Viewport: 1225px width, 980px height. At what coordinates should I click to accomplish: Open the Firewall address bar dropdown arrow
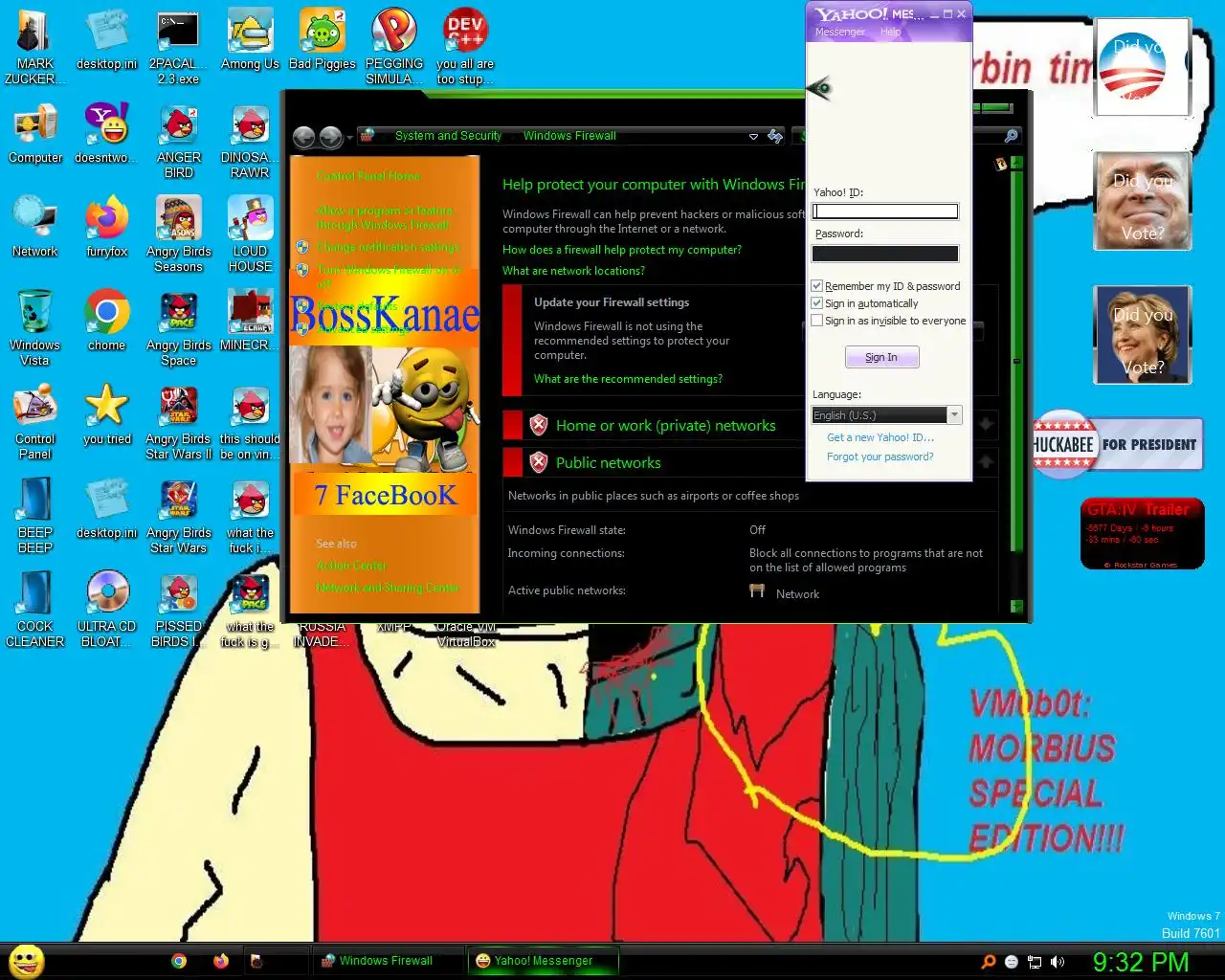click(x=753, y=137)
